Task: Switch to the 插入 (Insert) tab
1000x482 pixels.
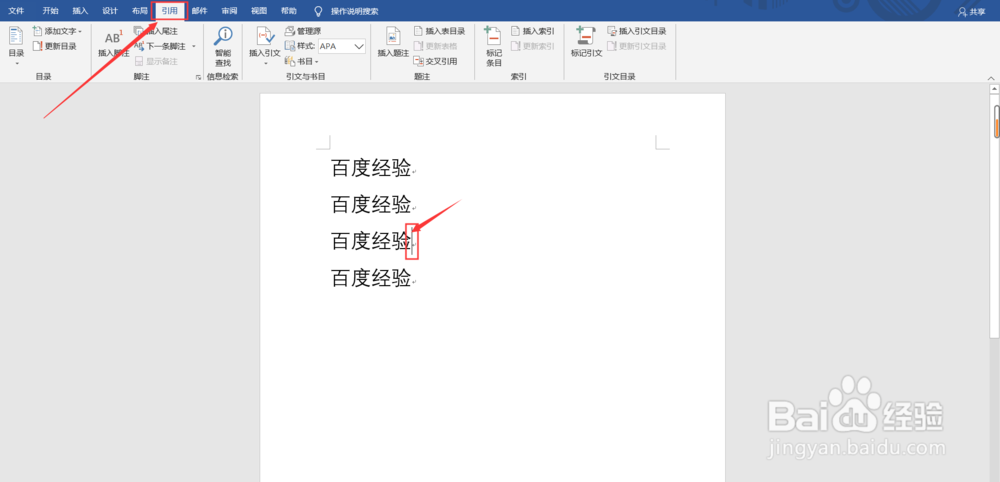Action: [x=80, y=11]
